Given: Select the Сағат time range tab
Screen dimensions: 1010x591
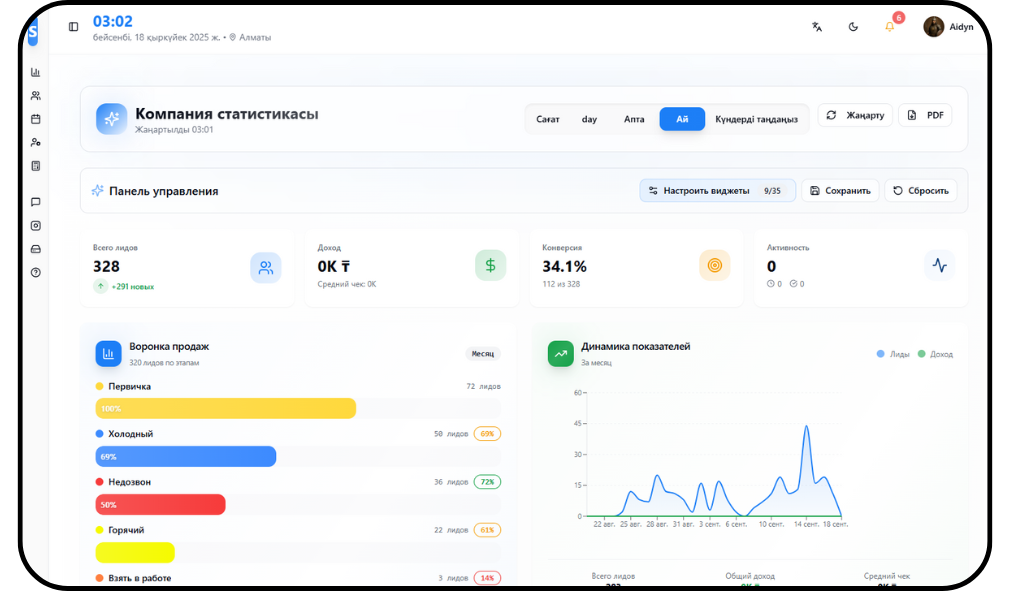Looking at the screenshot, I should [547, 119].
